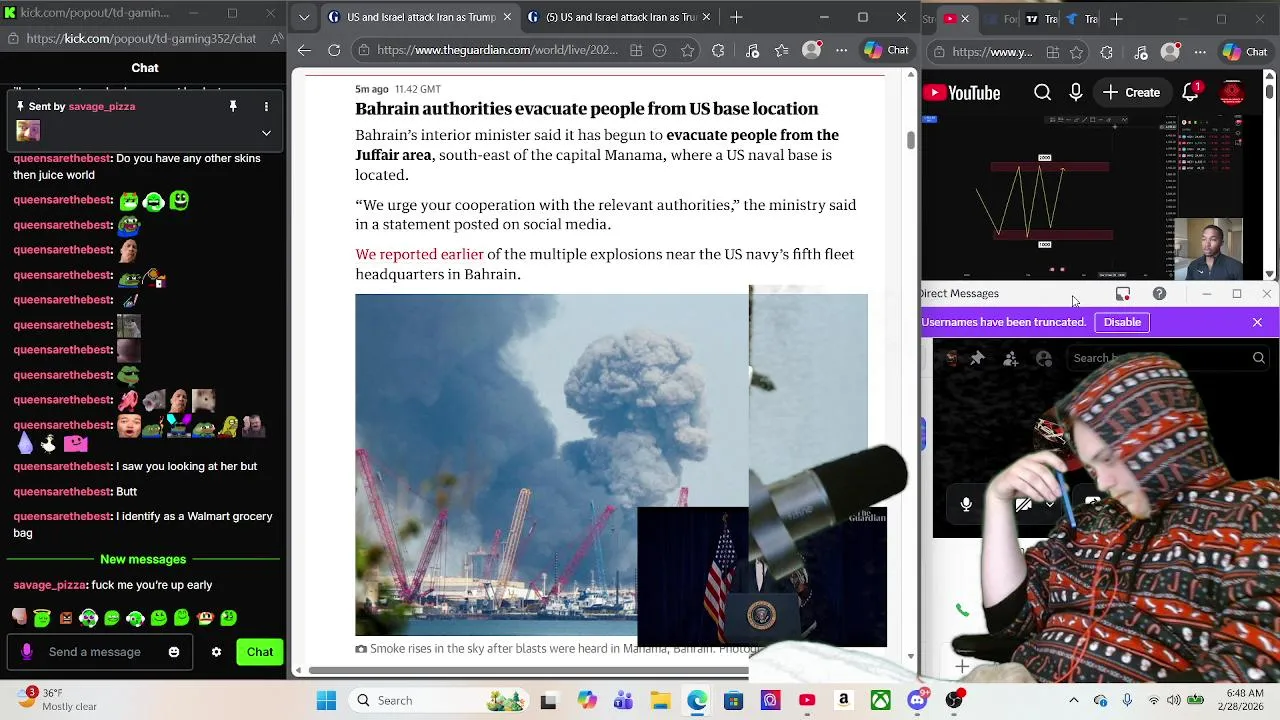Send message with green Chat button
Screen dimensions: 1280x720
tap(260, 652)
